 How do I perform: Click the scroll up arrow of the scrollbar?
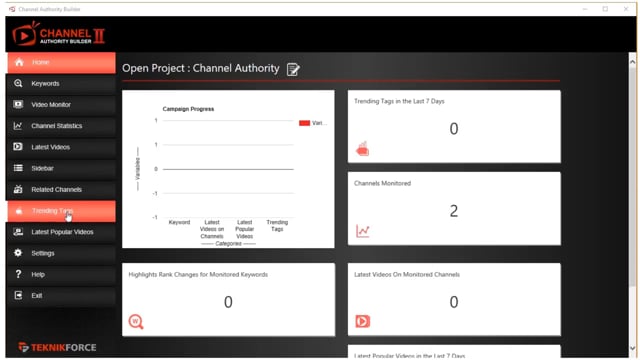pyautogui.click(x=632, y=62)
